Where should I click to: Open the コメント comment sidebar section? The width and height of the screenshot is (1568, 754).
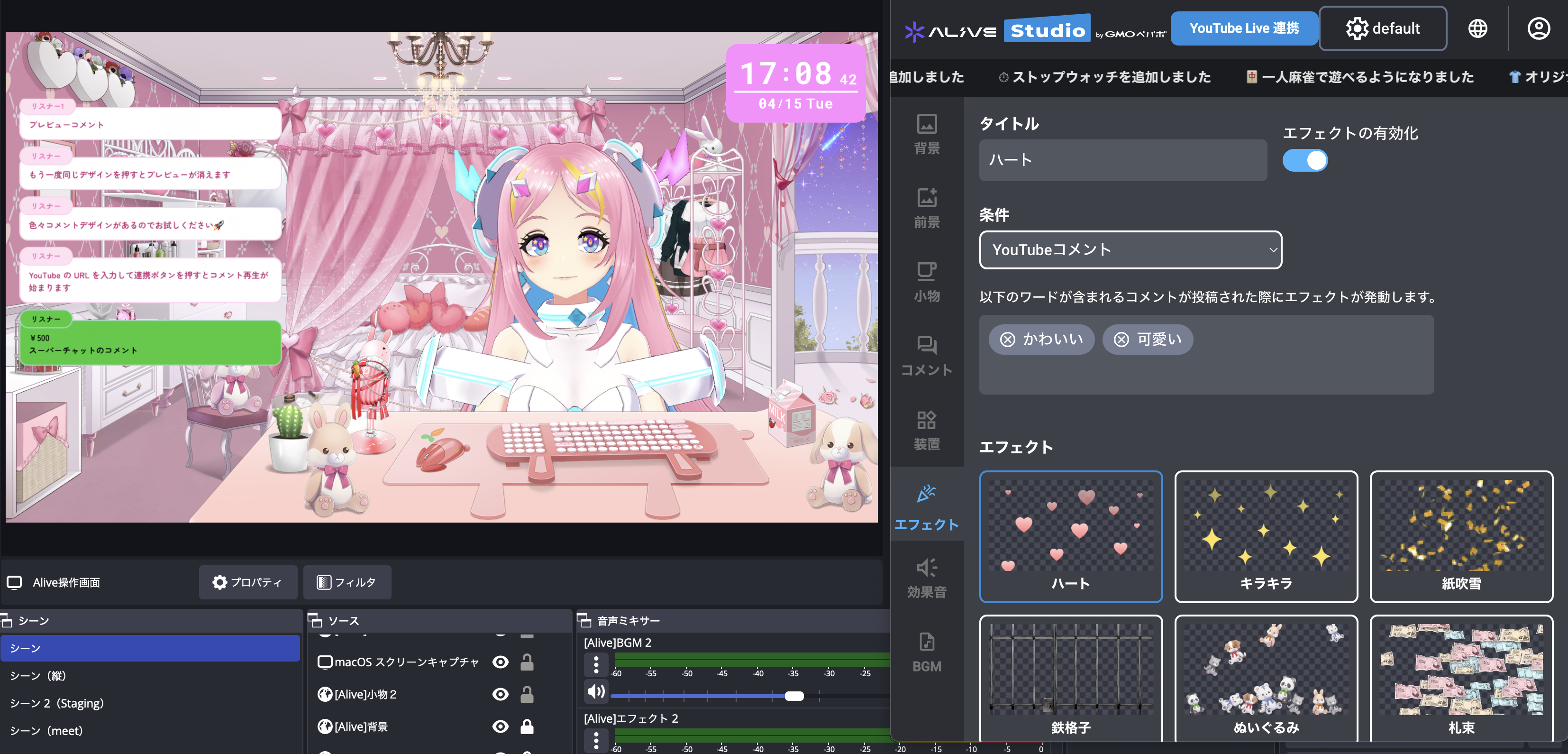[x=926, y=356]
